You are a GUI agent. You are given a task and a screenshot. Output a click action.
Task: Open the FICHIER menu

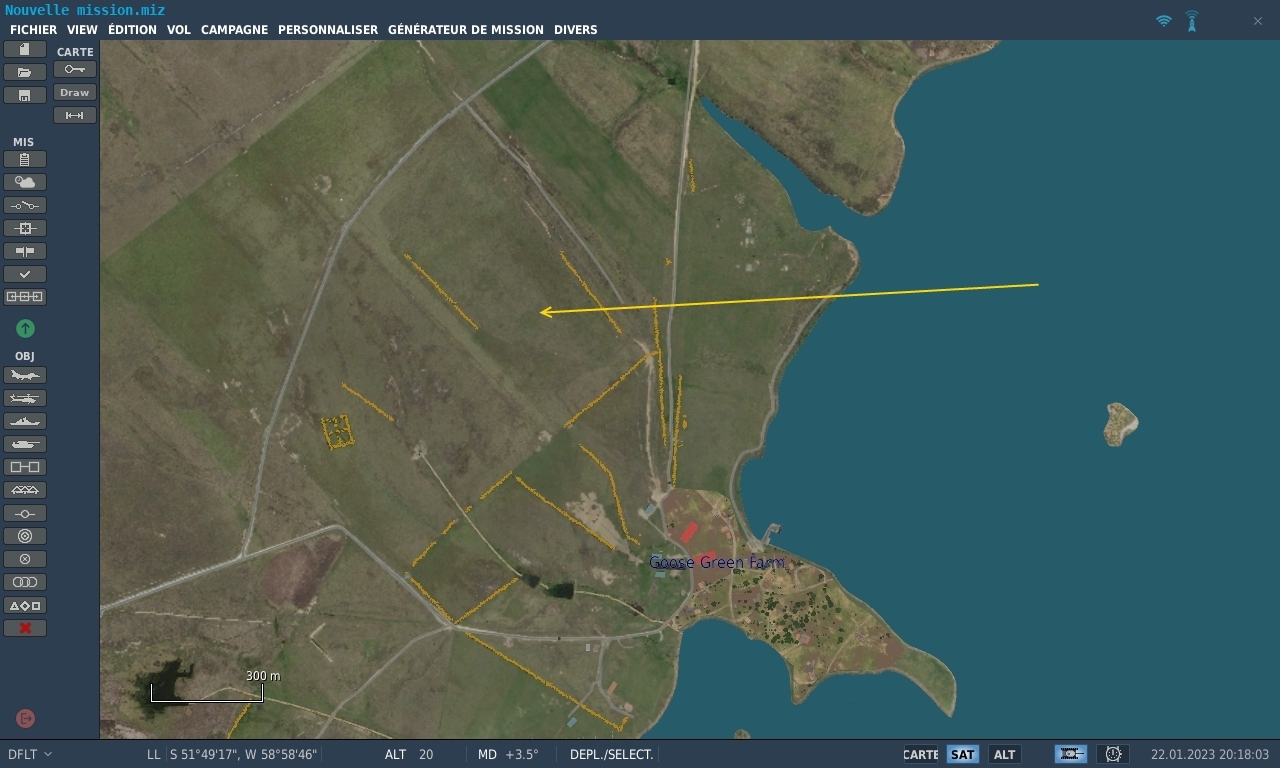34,30
